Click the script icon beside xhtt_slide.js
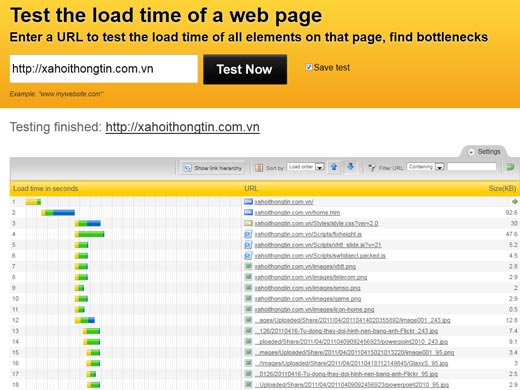520x390 pixels. pyautogui.click(x=248, y=245)
